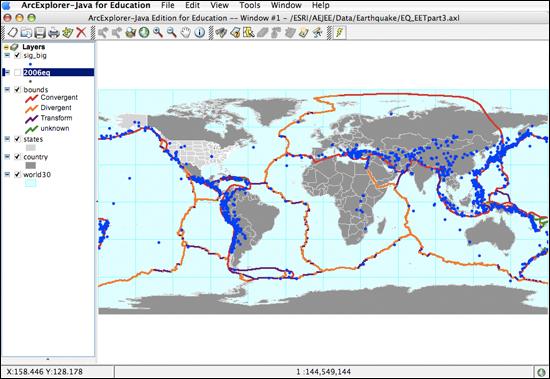Click the red Convergent line symbol
The width and height of the screenshot is (550, 379).
pos(32,98)
